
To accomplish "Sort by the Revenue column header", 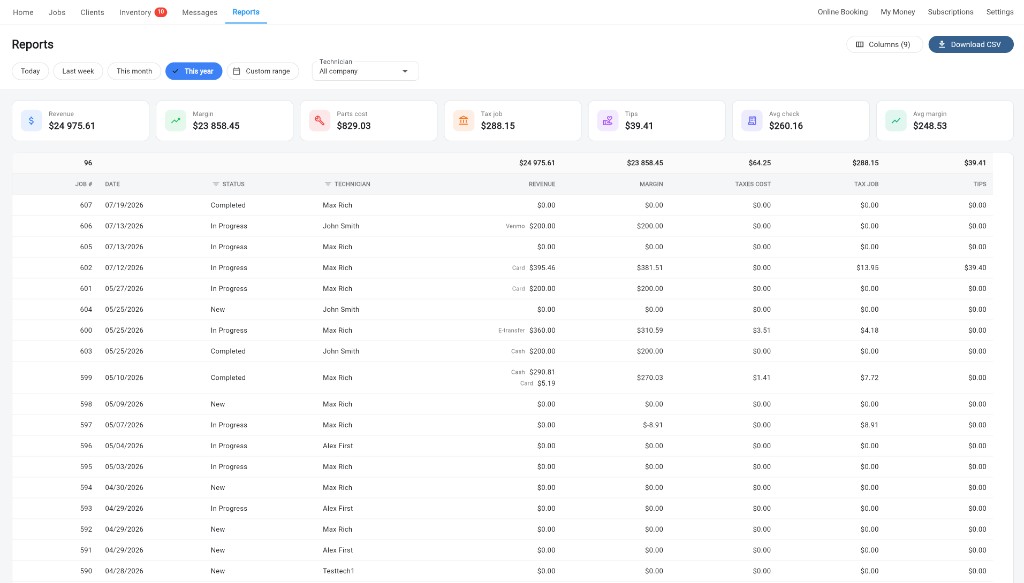I will point(542,184).
